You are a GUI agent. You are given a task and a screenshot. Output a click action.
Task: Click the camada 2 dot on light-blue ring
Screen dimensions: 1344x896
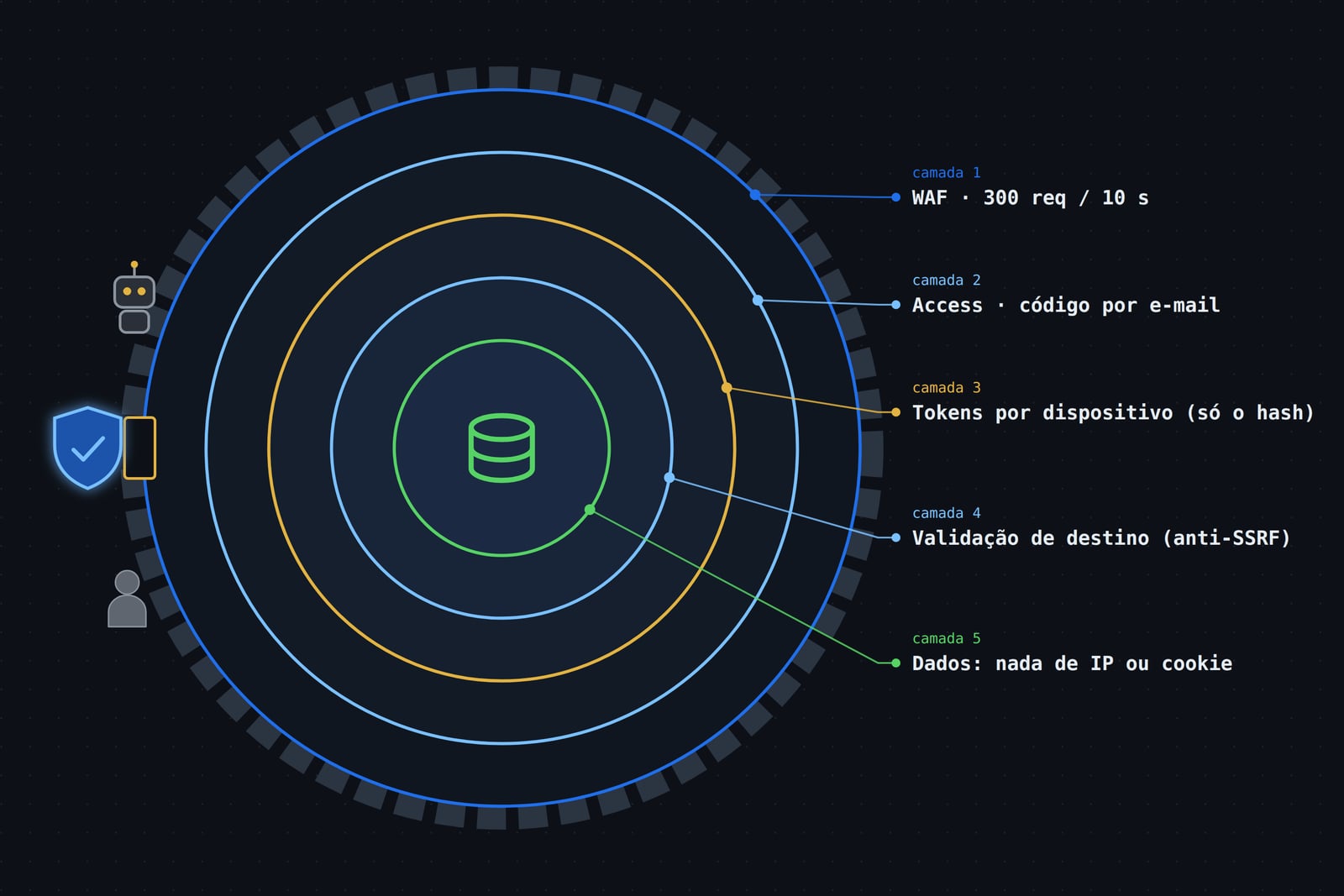click(x=758, y=300)
